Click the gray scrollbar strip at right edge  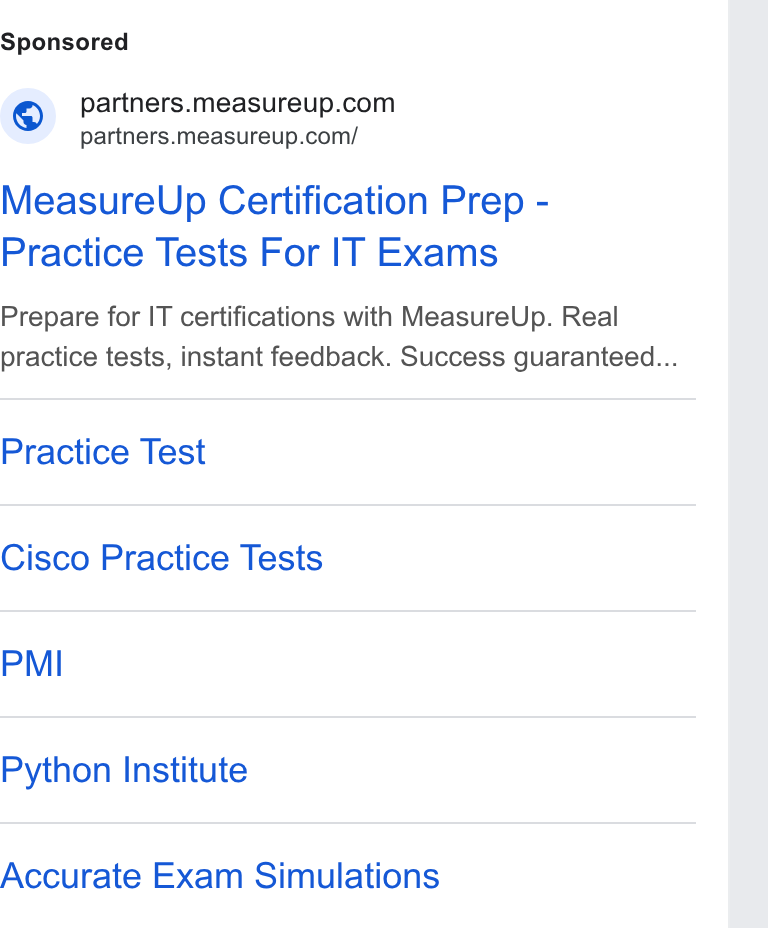[x=748, y=464]
